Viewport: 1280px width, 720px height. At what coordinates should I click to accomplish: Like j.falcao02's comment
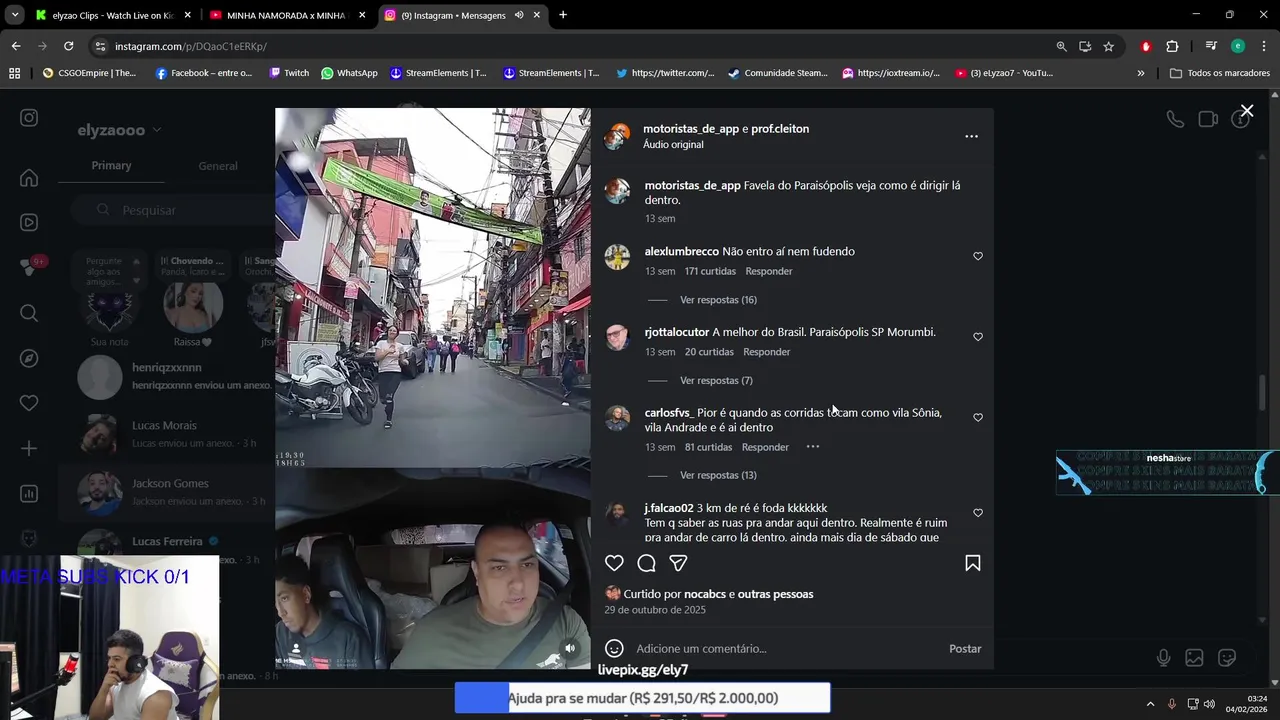(978, 513)
